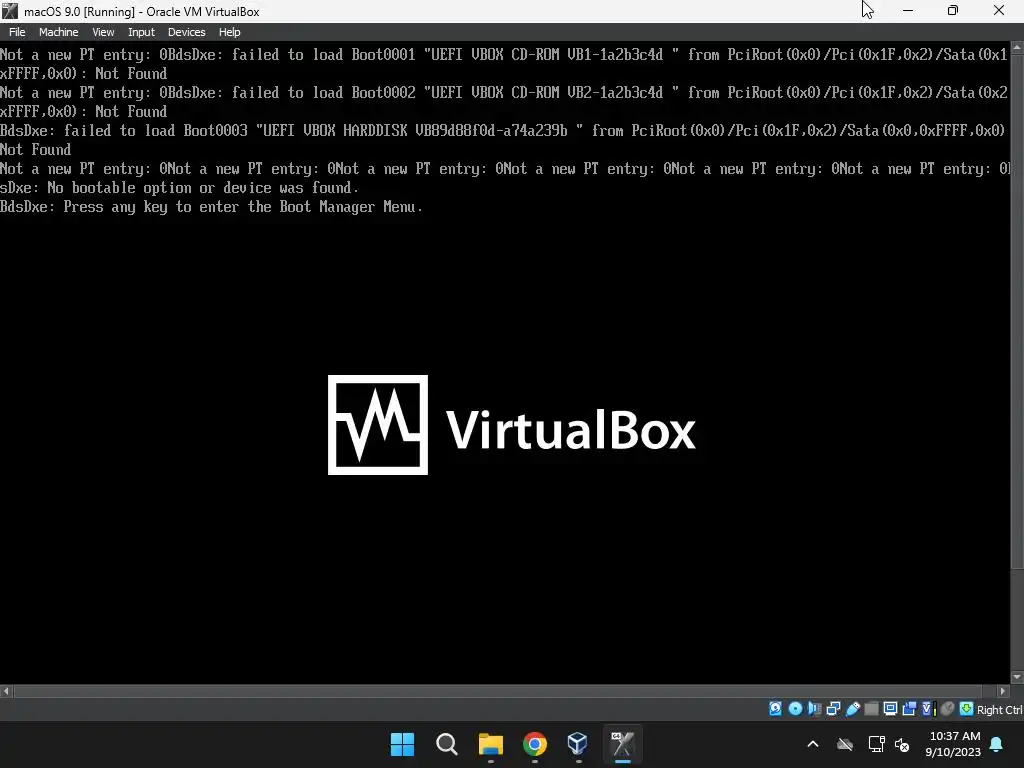The width and height of the screenshot is (1024, 768).
Task: Click the Right Ctrl host key label
Action: (x=999, y=710)
